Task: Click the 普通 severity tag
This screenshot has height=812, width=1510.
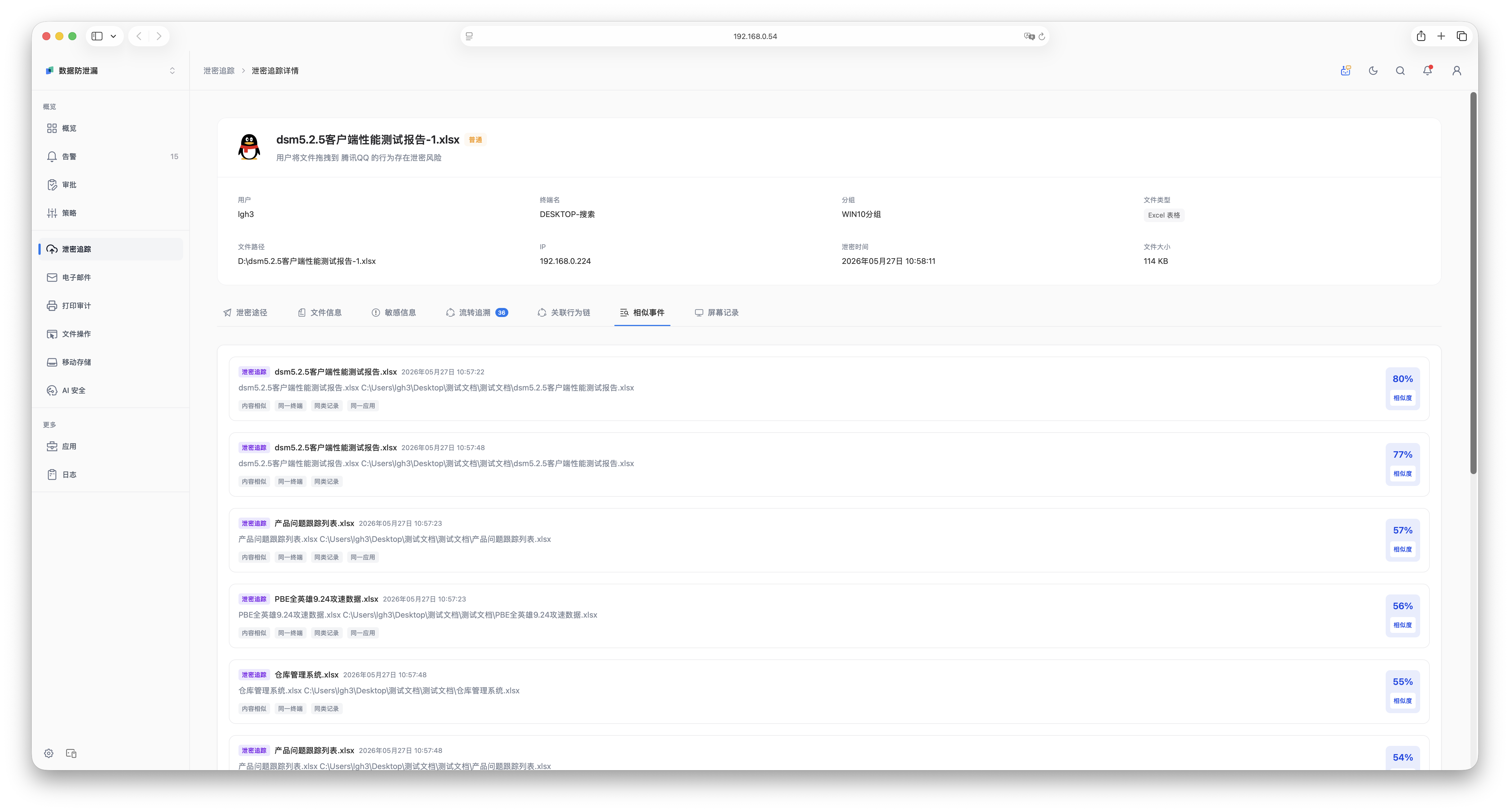Action: tap(475, 140)
